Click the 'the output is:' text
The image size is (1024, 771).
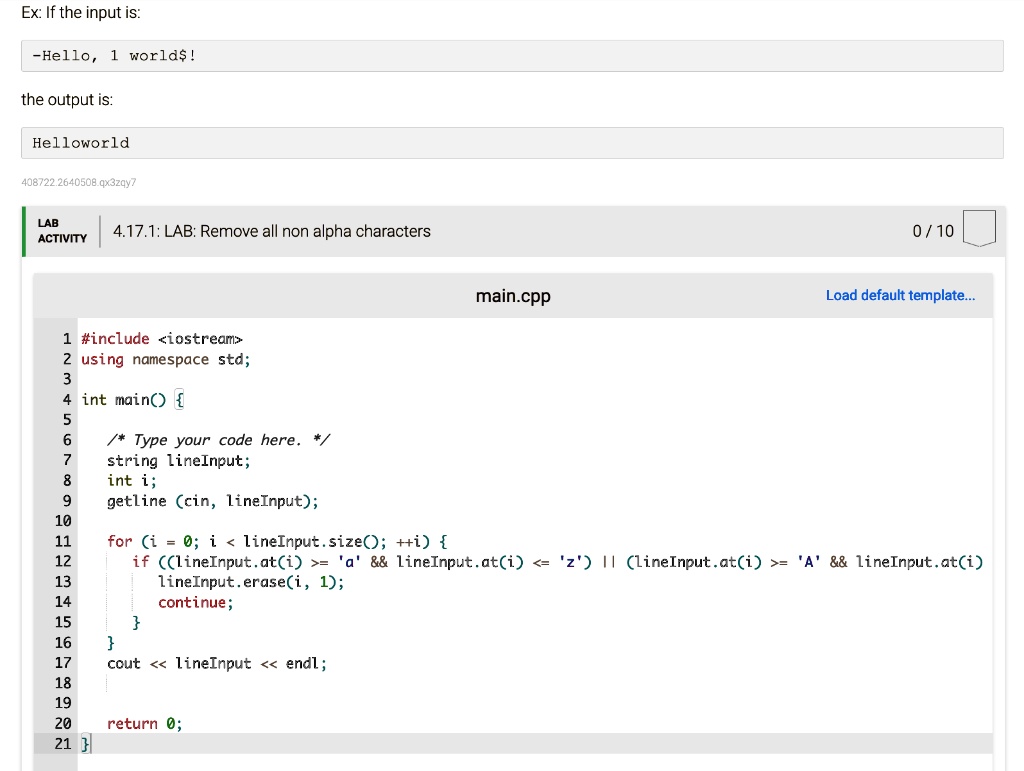point(67,100)
